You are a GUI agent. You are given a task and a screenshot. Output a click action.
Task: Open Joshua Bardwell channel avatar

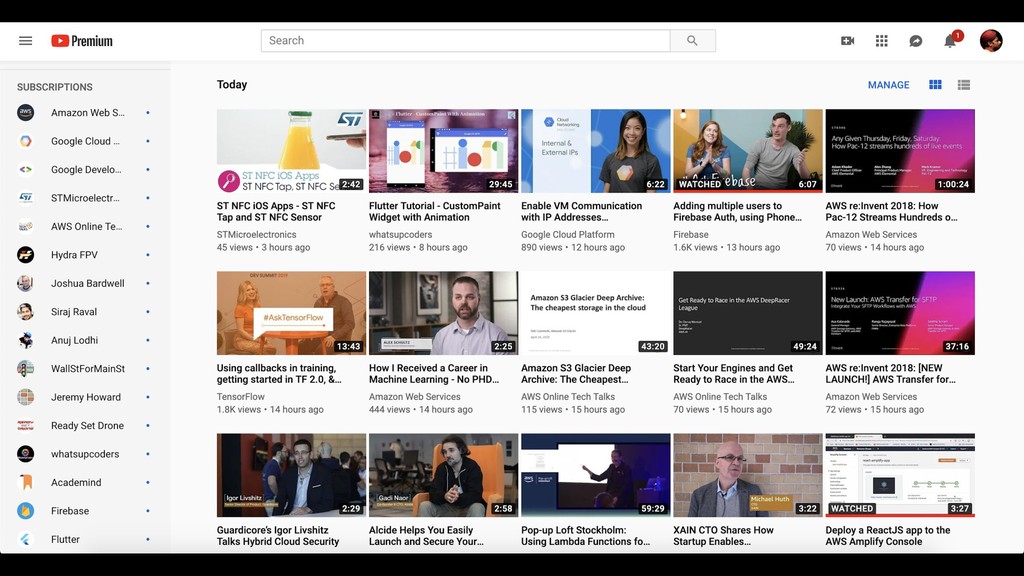[25, 283]
